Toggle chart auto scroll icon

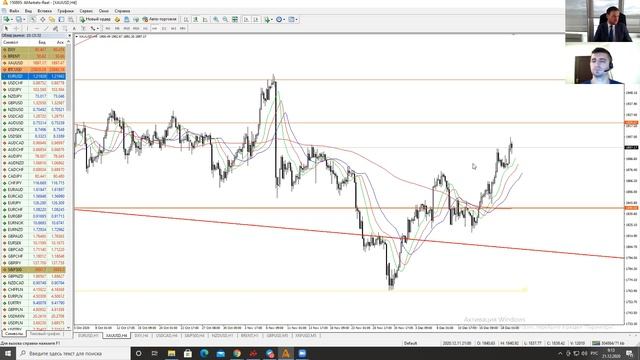[x=247, y=19]
